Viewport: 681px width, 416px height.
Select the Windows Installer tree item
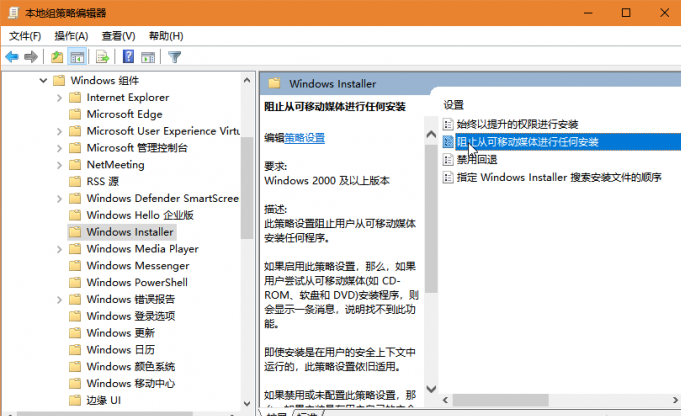[130, 232]
